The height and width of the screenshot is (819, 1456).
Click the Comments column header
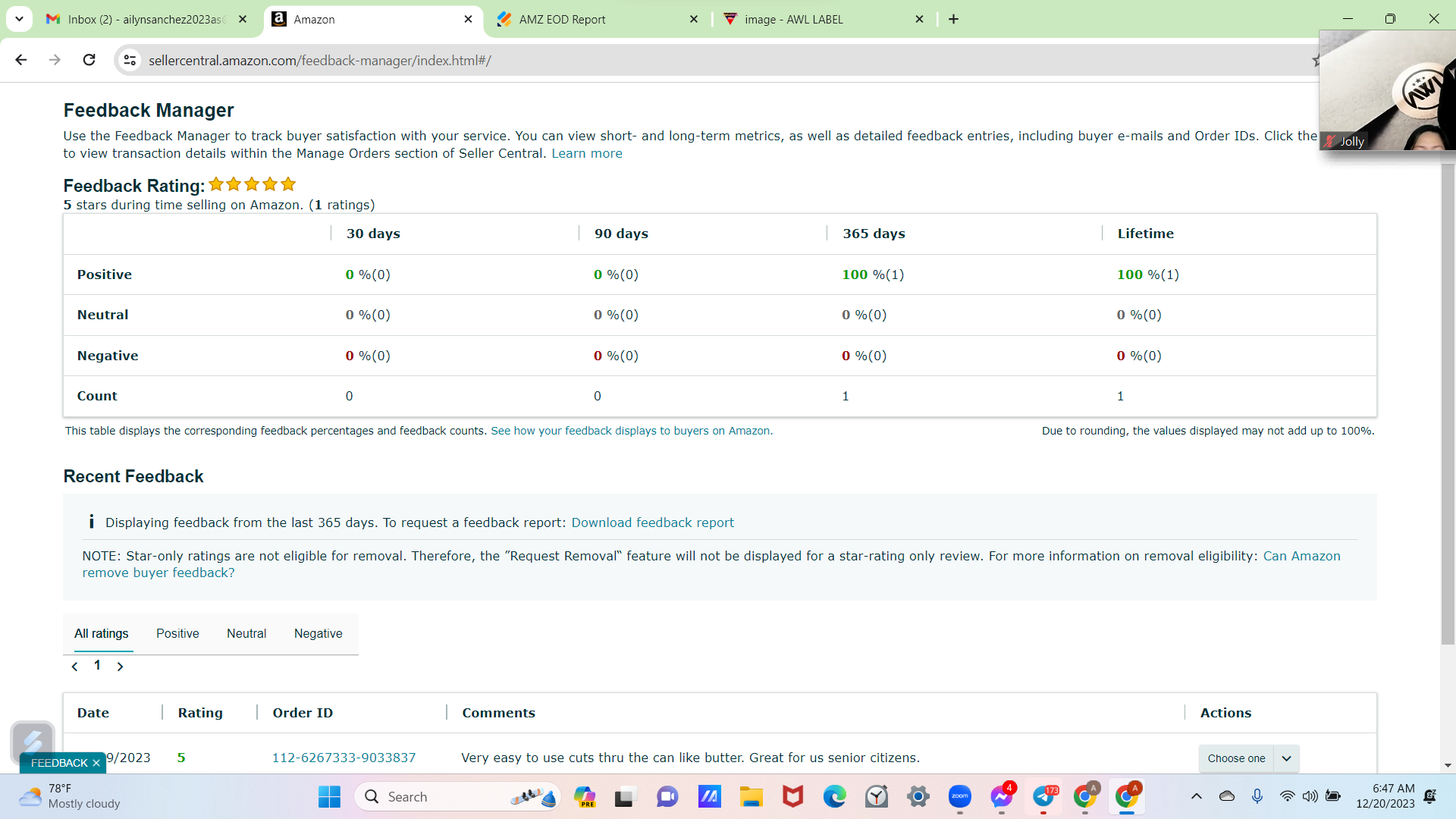point(498,713)
